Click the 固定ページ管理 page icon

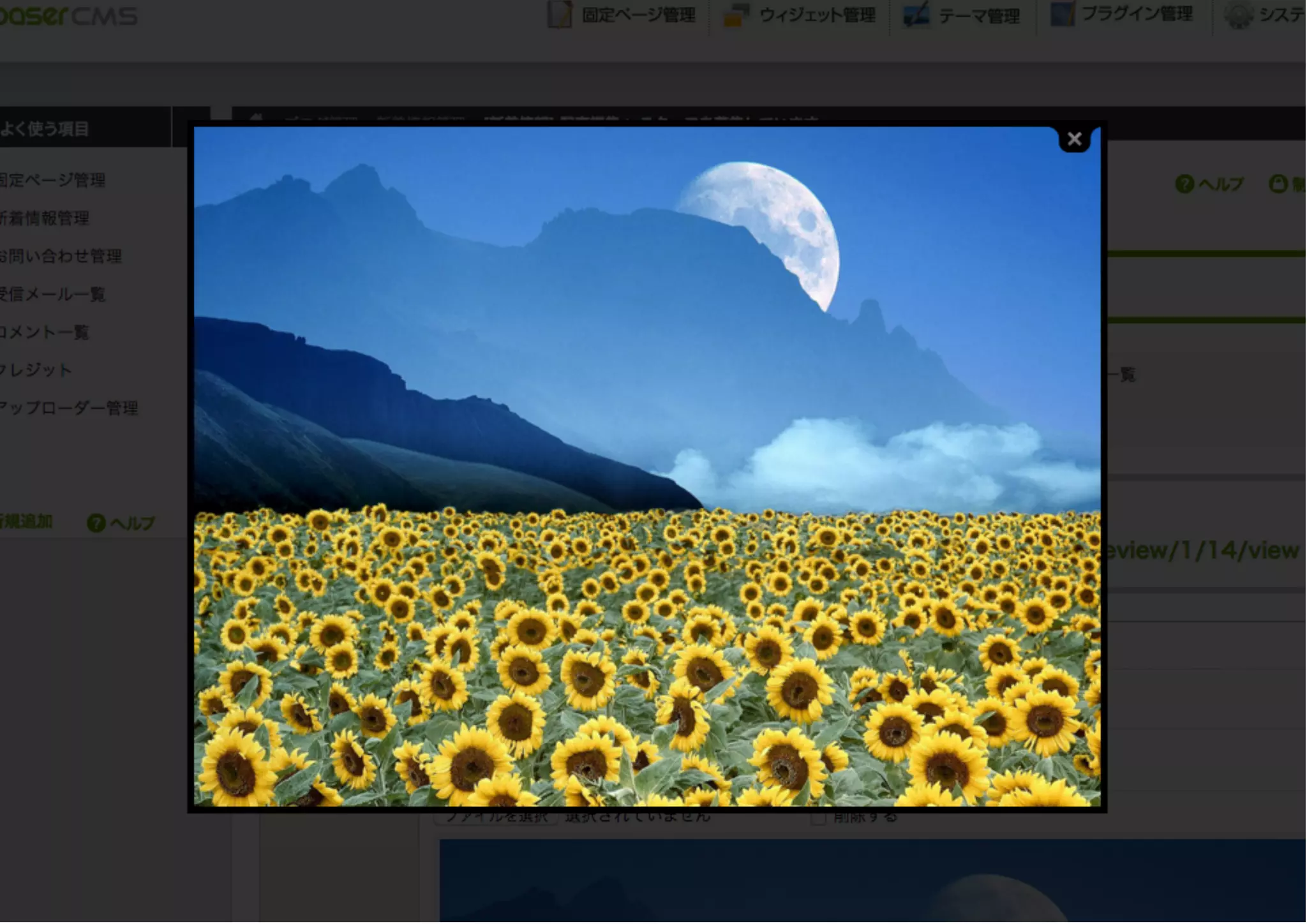560,15
